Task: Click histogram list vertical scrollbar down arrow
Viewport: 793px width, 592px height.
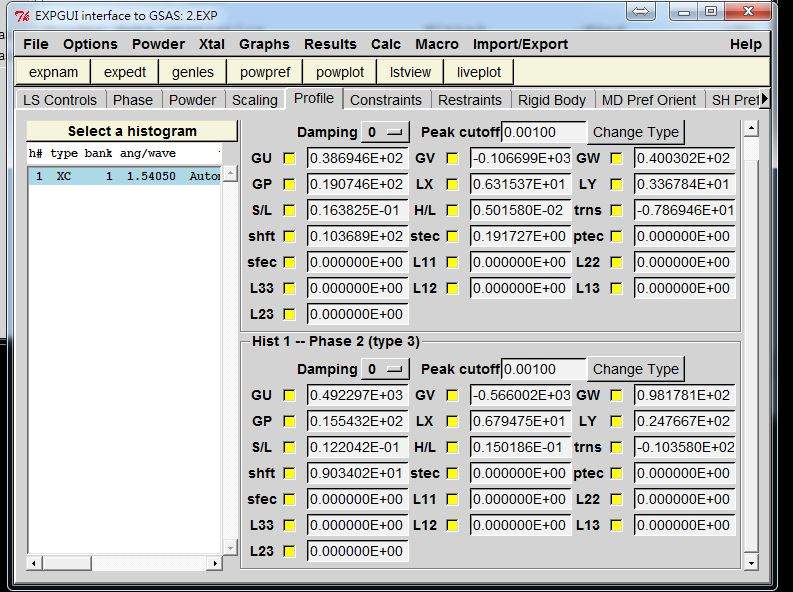Action: point(230,548)
